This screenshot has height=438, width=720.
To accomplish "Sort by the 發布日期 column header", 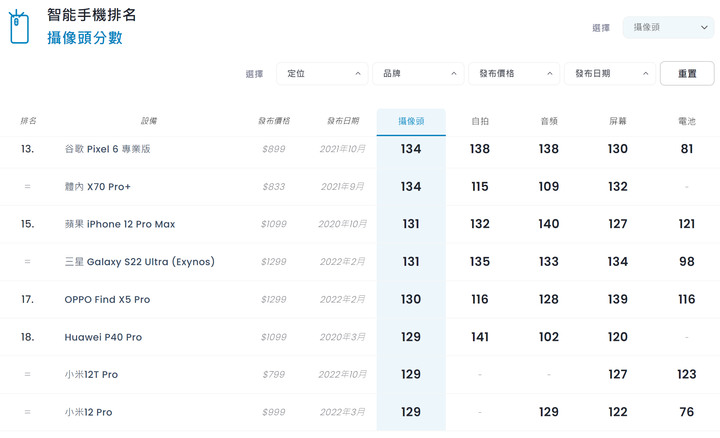I will 343,121.
